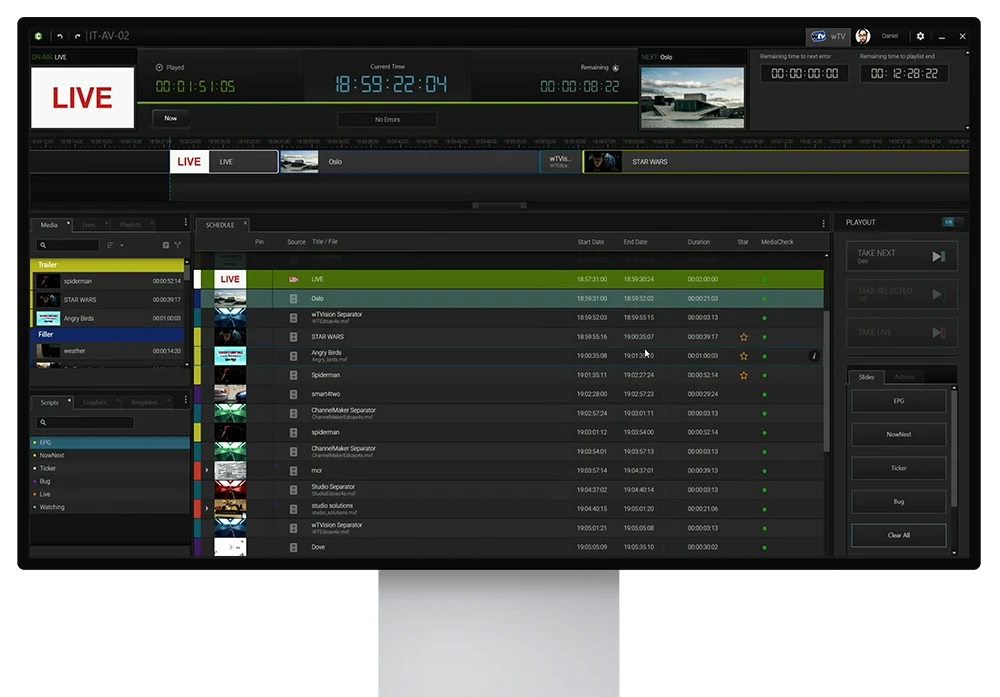Click the Bug slide button
This screenshot has height=697, width=1000.
pos(899,501)
